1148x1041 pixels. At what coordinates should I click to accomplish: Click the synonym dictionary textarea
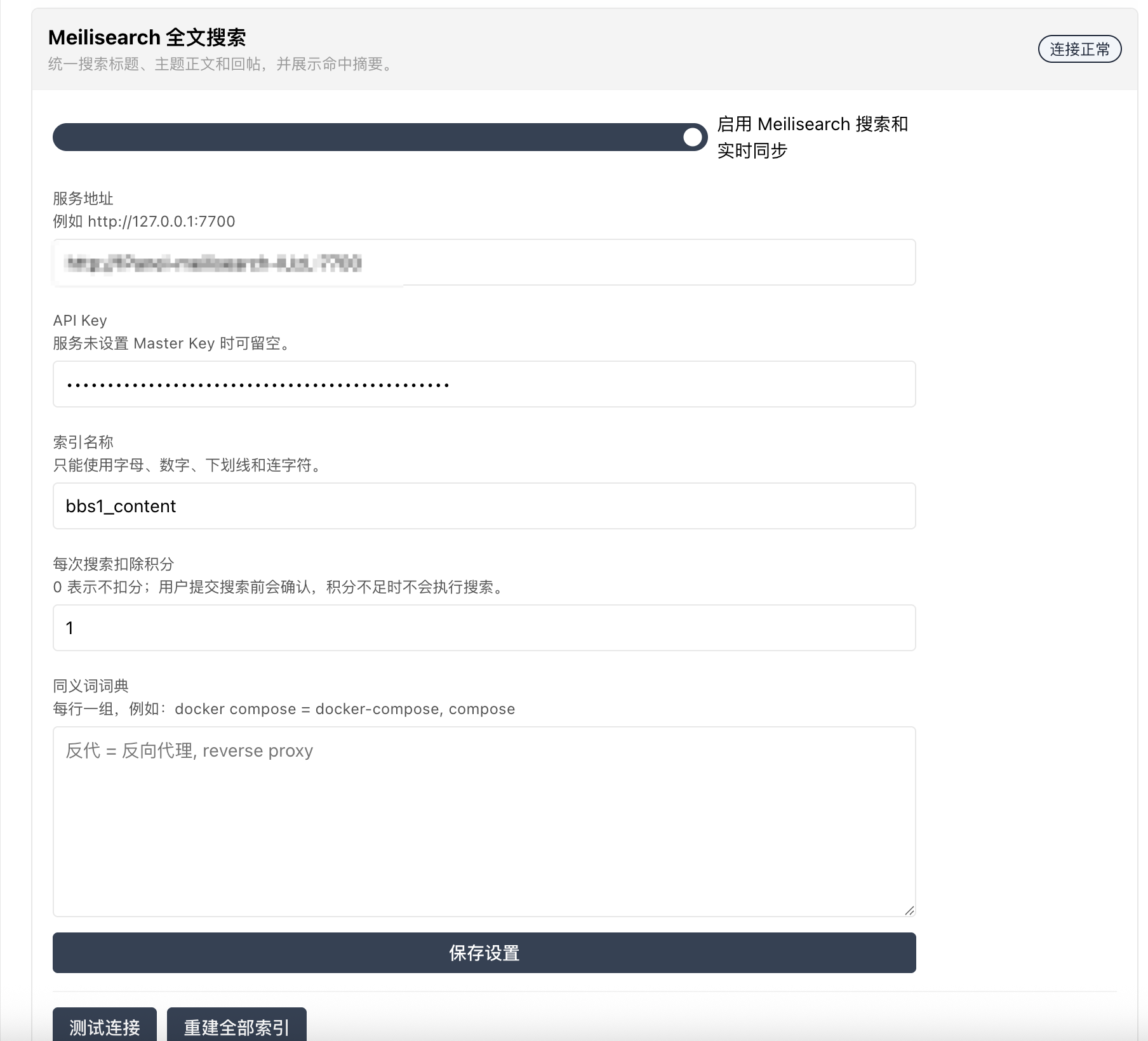(x=484, y=821)
